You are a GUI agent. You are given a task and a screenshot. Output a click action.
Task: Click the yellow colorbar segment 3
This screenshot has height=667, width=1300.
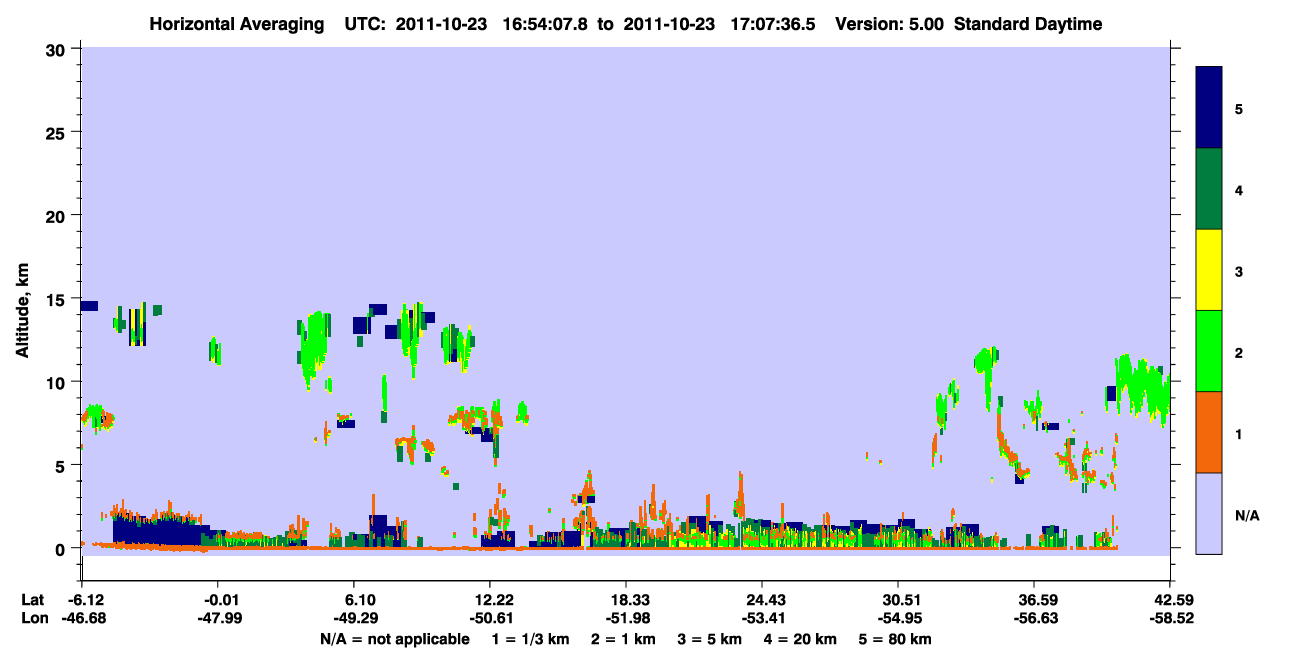click(1209, 270)
